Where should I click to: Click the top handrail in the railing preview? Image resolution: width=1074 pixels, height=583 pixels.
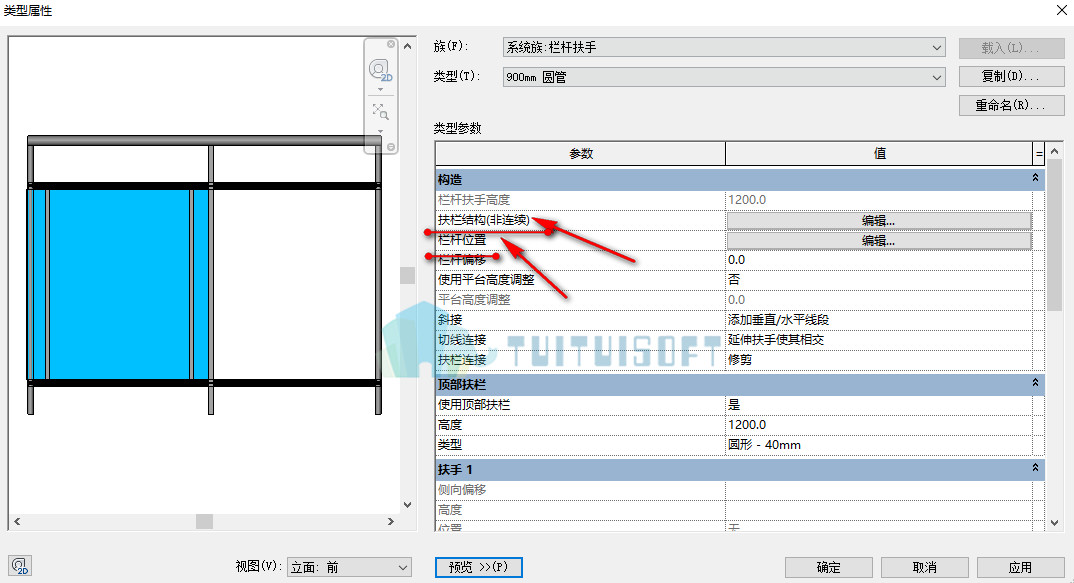pyautogui.click(x=204, y=140)
